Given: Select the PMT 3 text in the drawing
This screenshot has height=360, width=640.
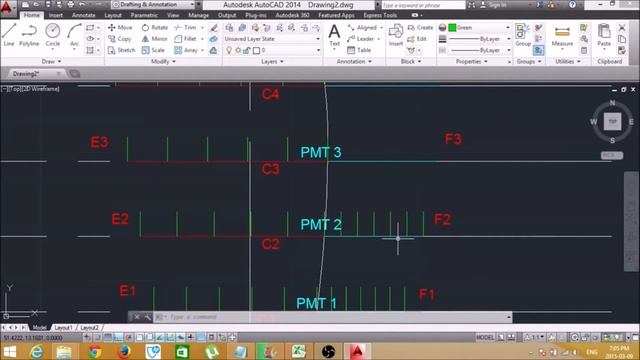Looking at the screenshot, I should pyautogui.click(x=321, y=152).
